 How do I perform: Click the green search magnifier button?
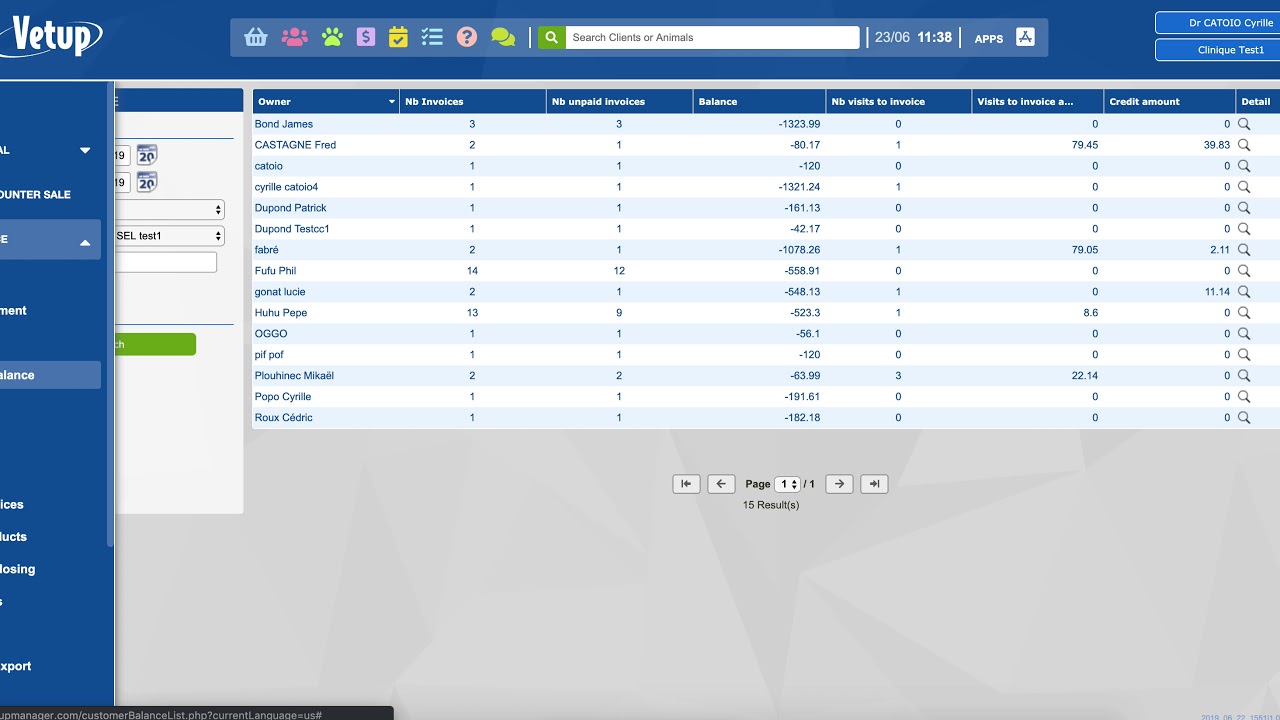pyautogui.click(x=551, y=37)
